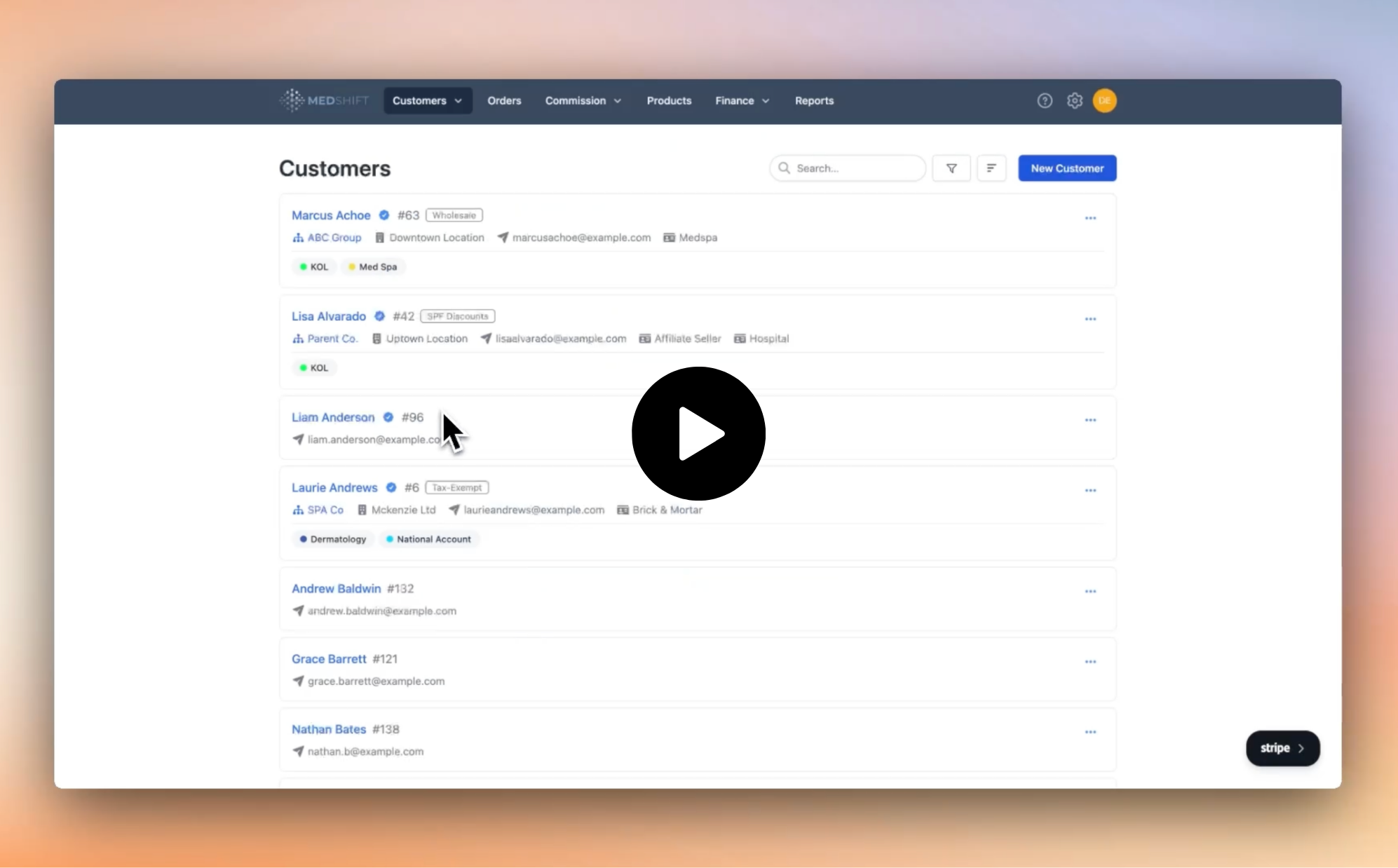
Task: Open the three-dot menu for Marcus Achoe
Action: [1091, 218]
